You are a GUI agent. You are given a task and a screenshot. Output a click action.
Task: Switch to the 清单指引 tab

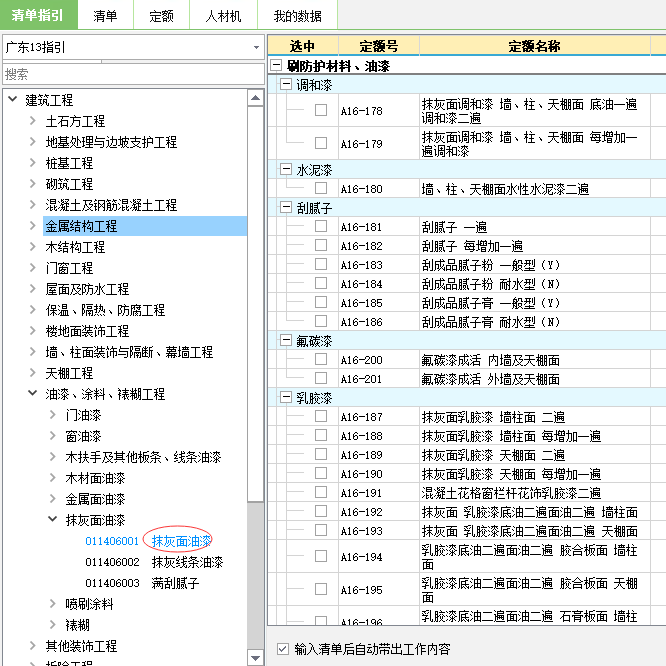38,15
